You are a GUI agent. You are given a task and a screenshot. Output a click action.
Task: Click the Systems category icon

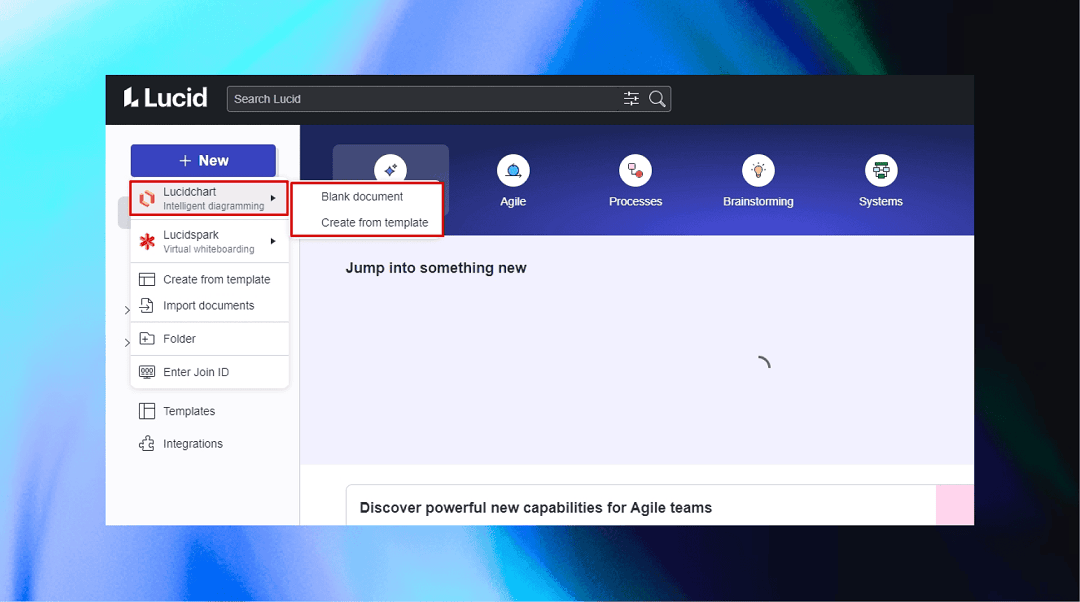pyautogui.click(x=881, y=170)
